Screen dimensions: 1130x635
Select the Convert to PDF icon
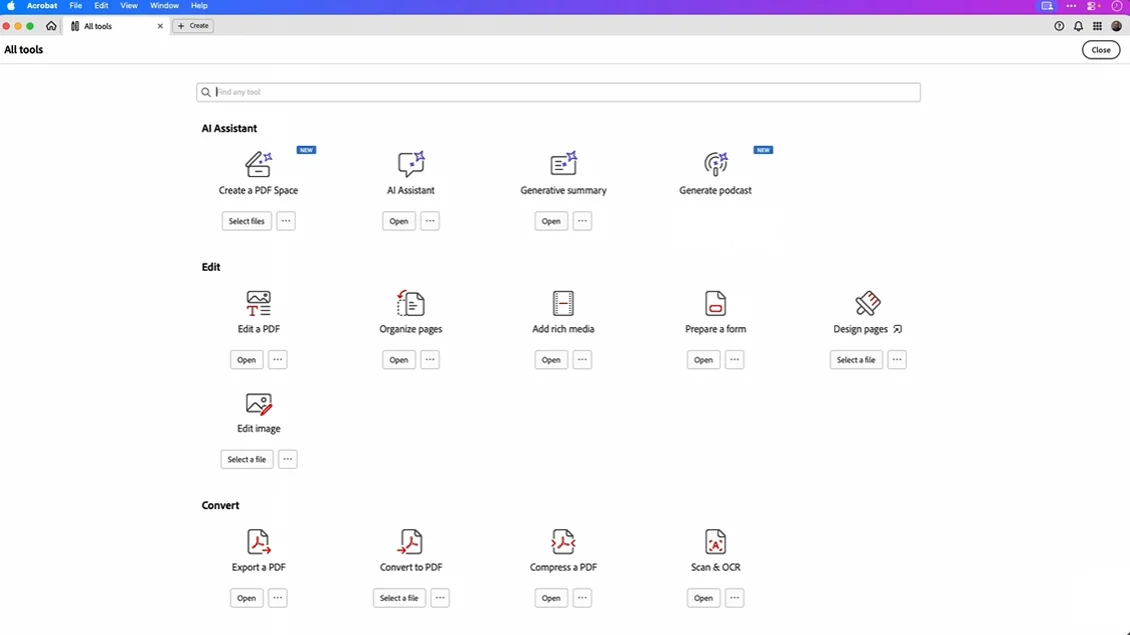pos(411,542)
